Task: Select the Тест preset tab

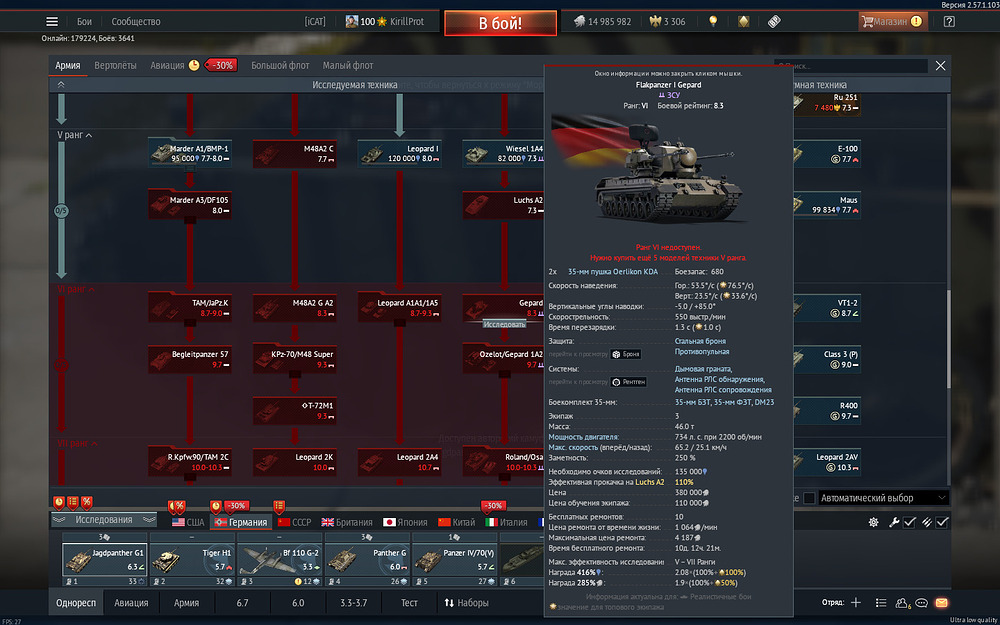Action: tap(409, 603)
